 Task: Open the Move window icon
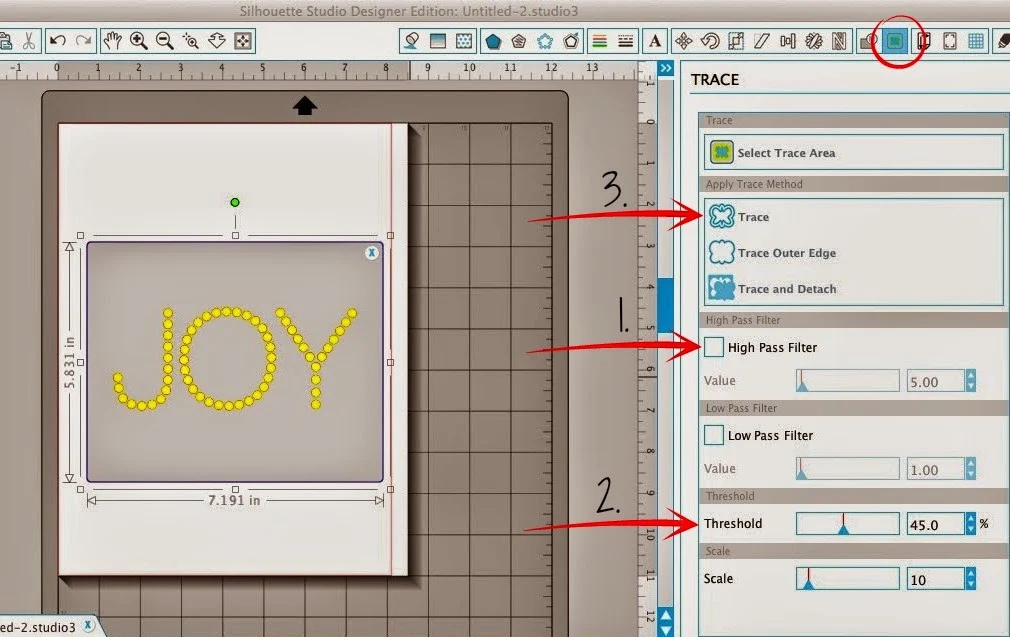click(684, 41)
